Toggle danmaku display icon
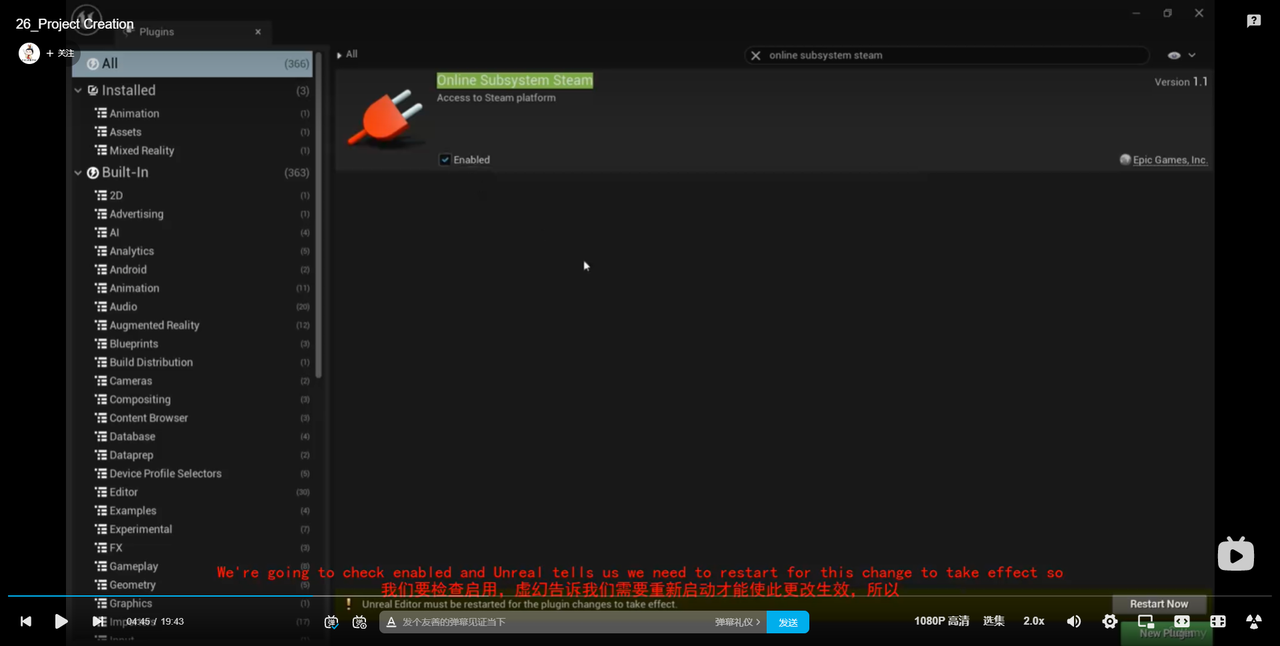 pos(331,622)
